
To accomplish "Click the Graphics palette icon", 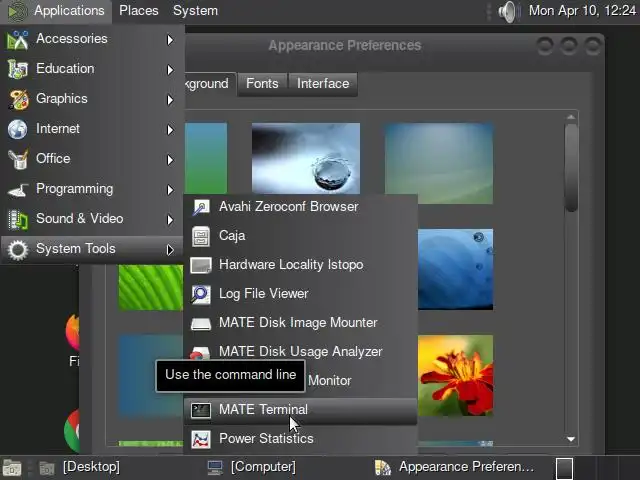I will [x=18, y=99].
